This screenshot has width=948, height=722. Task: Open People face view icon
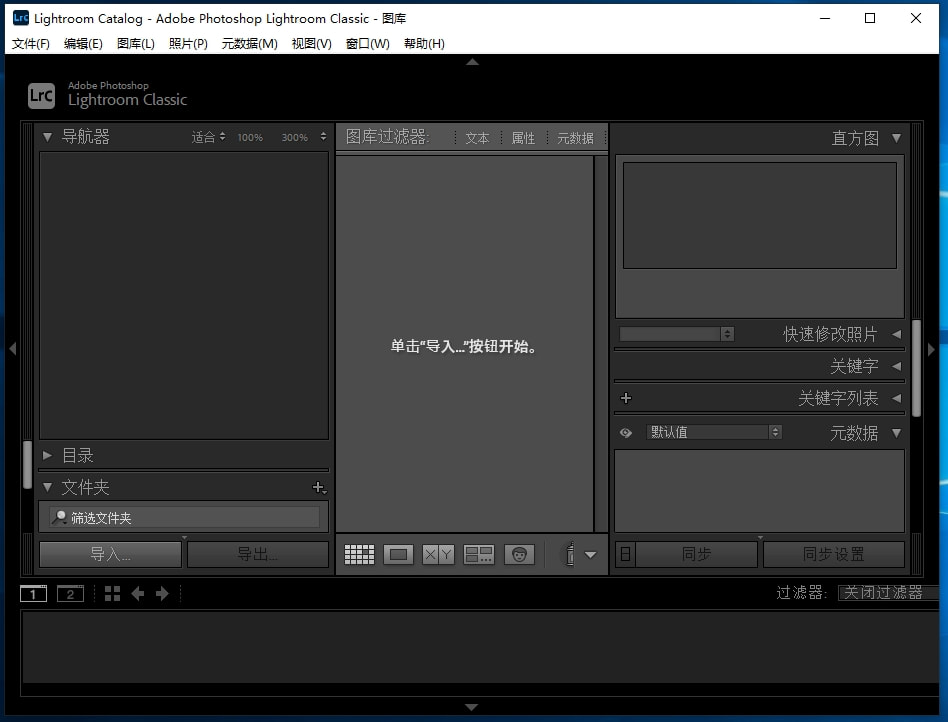pos(519,554)
